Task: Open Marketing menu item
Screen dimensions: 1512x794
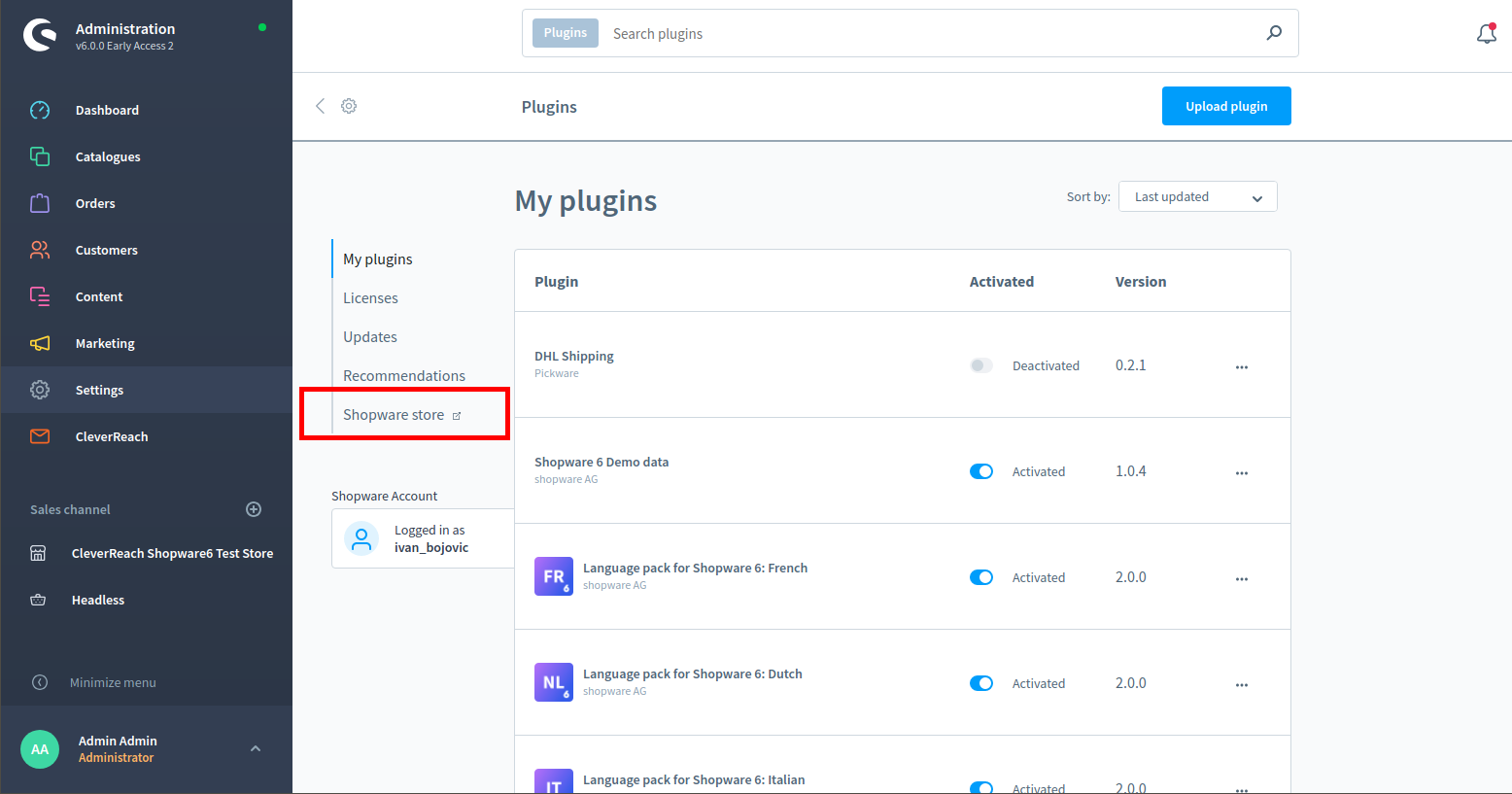Action: 105,343
